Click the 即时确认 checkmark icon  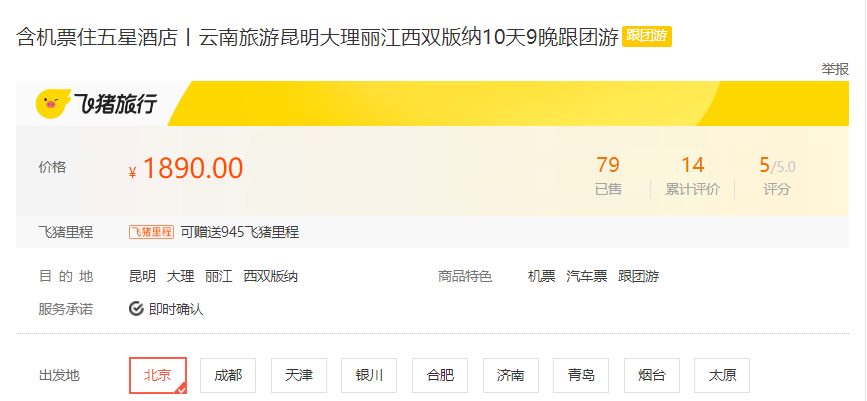click(x=136, y=309)
